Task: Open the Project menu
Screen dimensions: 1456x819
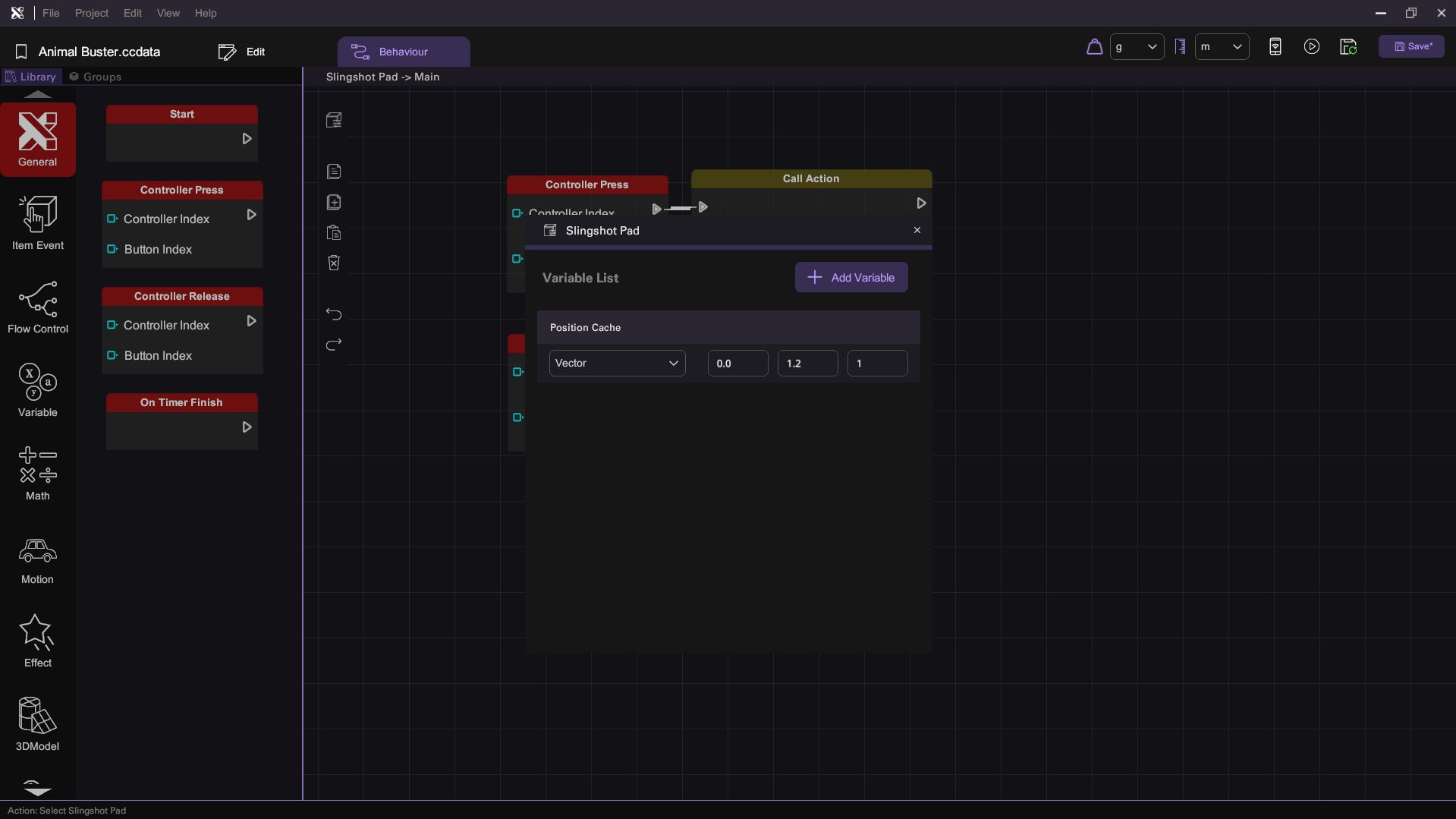Action: pyautogui.click(x=91, y=13)
